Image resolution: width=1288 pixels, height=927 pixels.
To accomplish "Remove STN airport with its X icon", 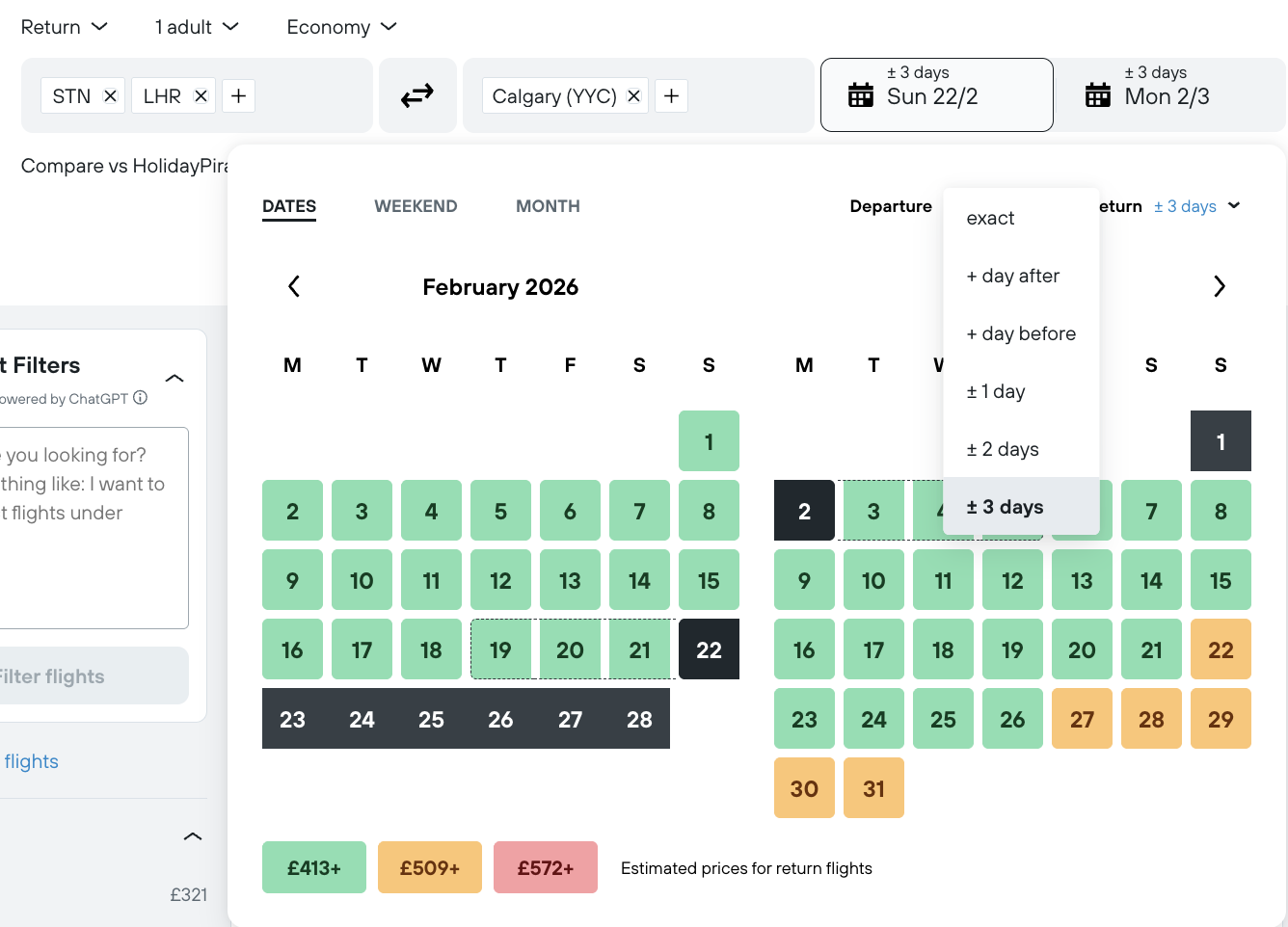I will [110, 96].
